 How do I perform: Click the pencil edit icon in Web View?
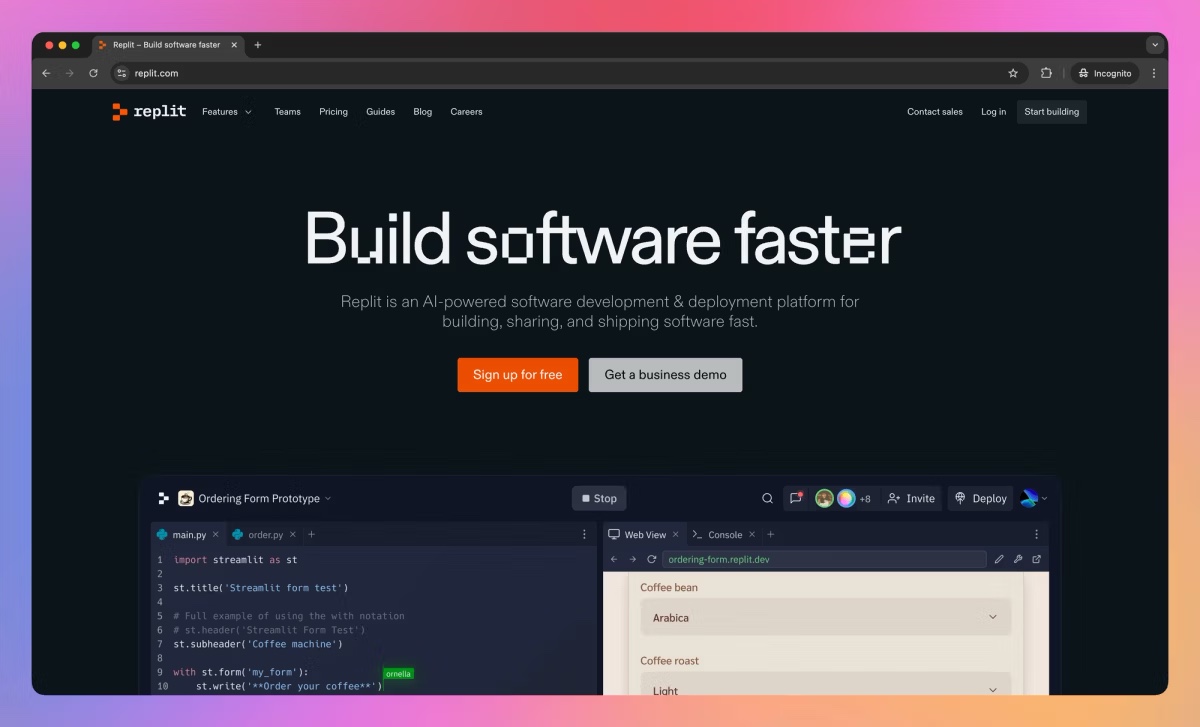point(999,559)
